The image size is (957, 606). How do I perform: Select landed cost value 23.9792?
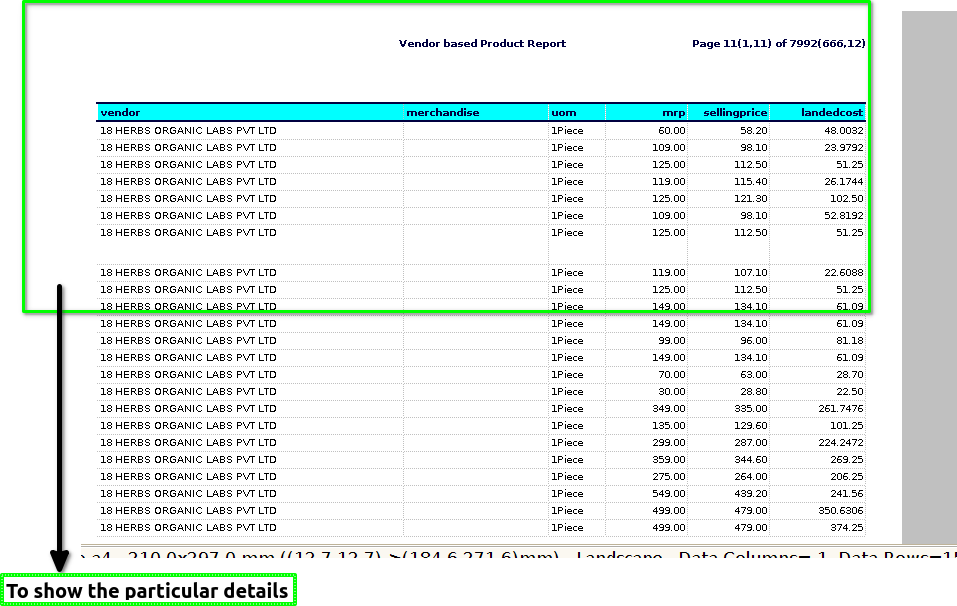843,148
